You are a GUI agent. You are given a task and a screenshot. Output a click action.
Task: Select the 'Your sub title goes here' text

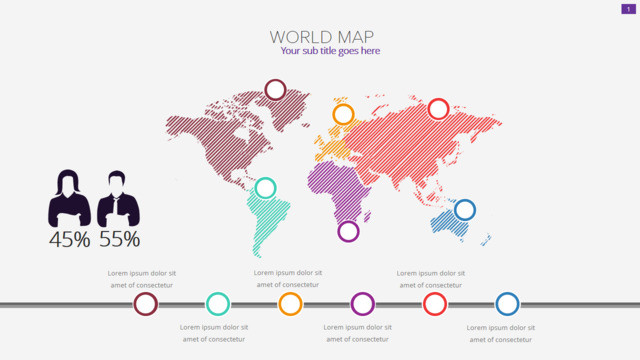[330, 51]
